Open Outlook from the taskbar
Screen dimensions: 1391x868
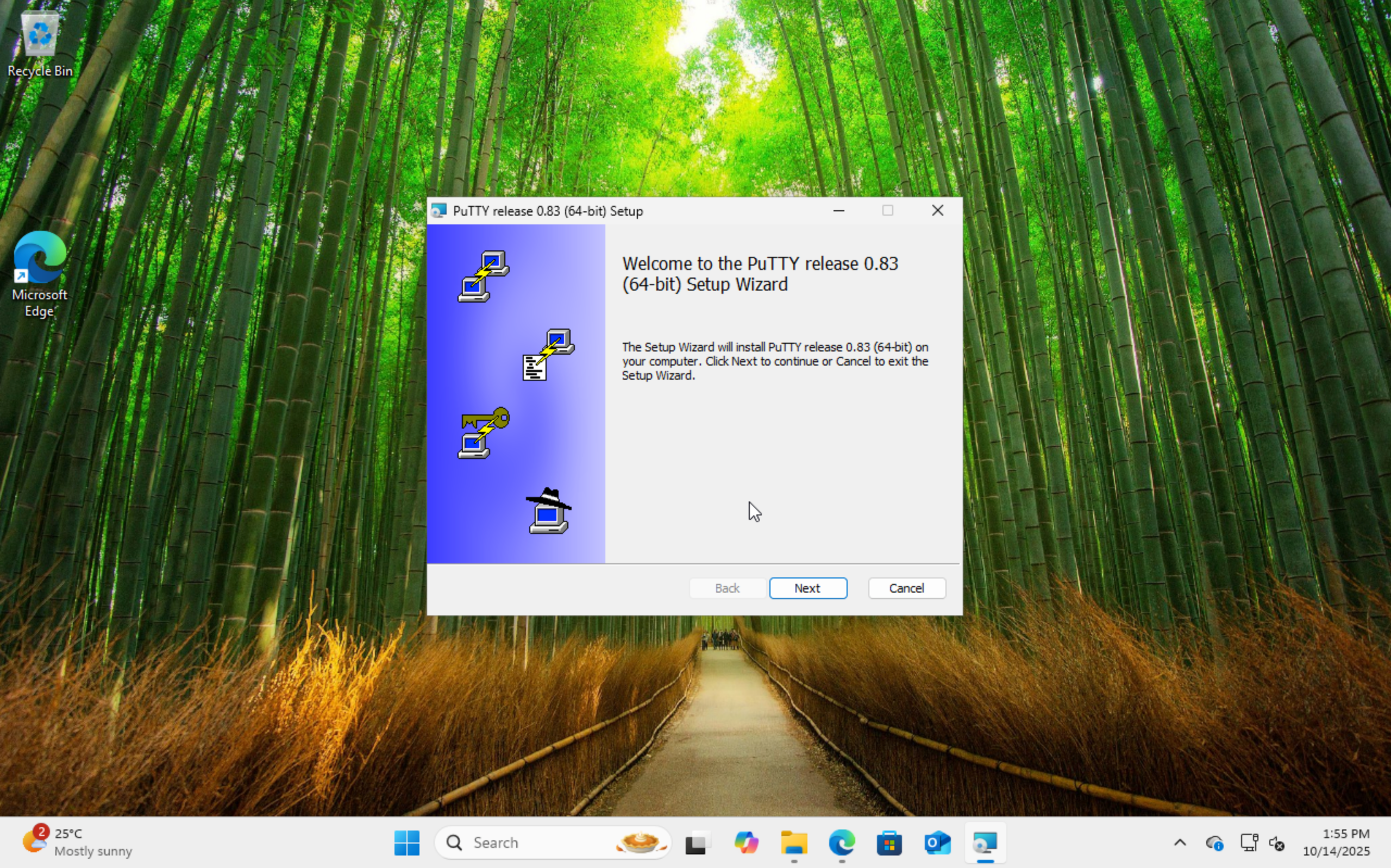pyautogui.click(x=937, y=842)
